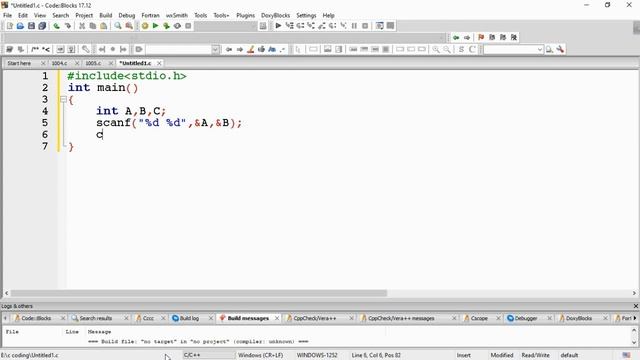Click the Windows (CR+LF) status bar entry
Screen dimensions: 640x360
pyautogui.click(x=260, y=355)
